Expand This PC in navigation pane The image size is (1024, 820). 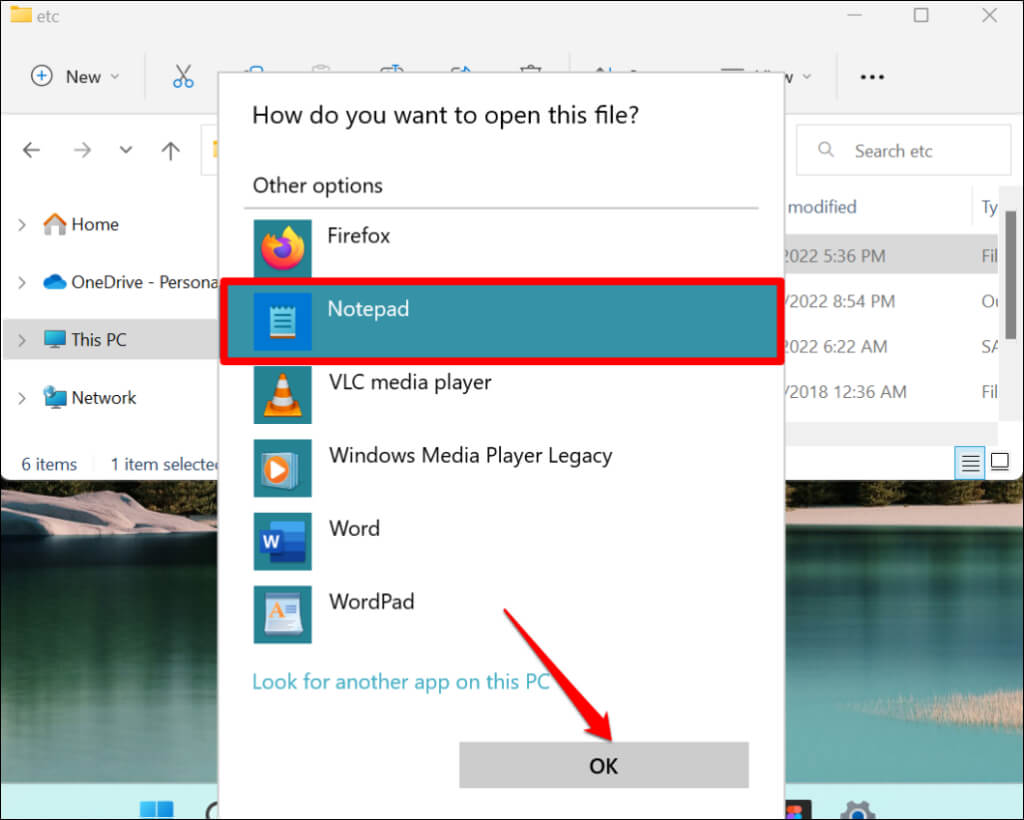(x=22, y=340)
